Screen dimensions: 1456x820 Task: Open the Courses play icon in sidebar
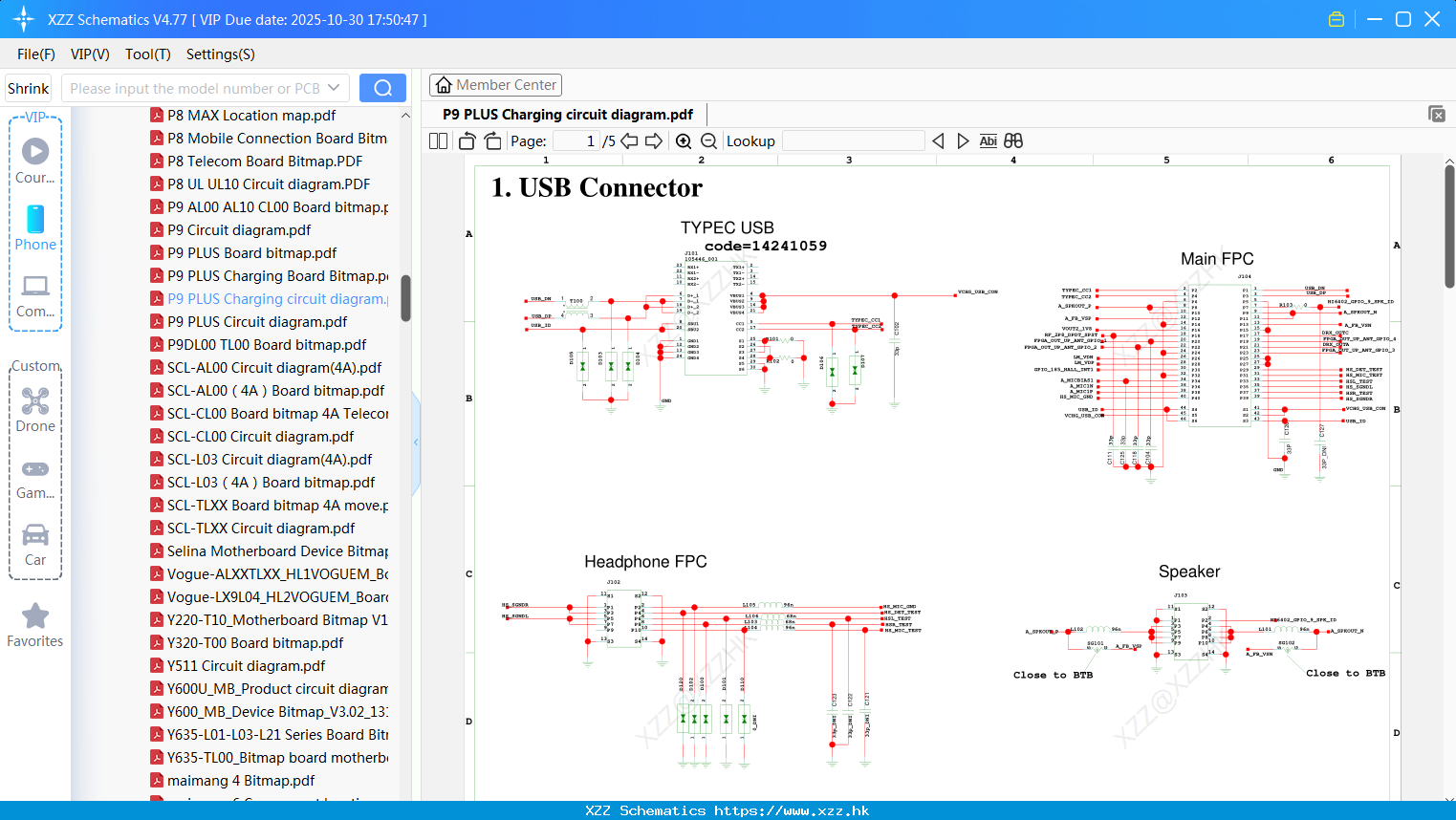(x=35, y=151)
